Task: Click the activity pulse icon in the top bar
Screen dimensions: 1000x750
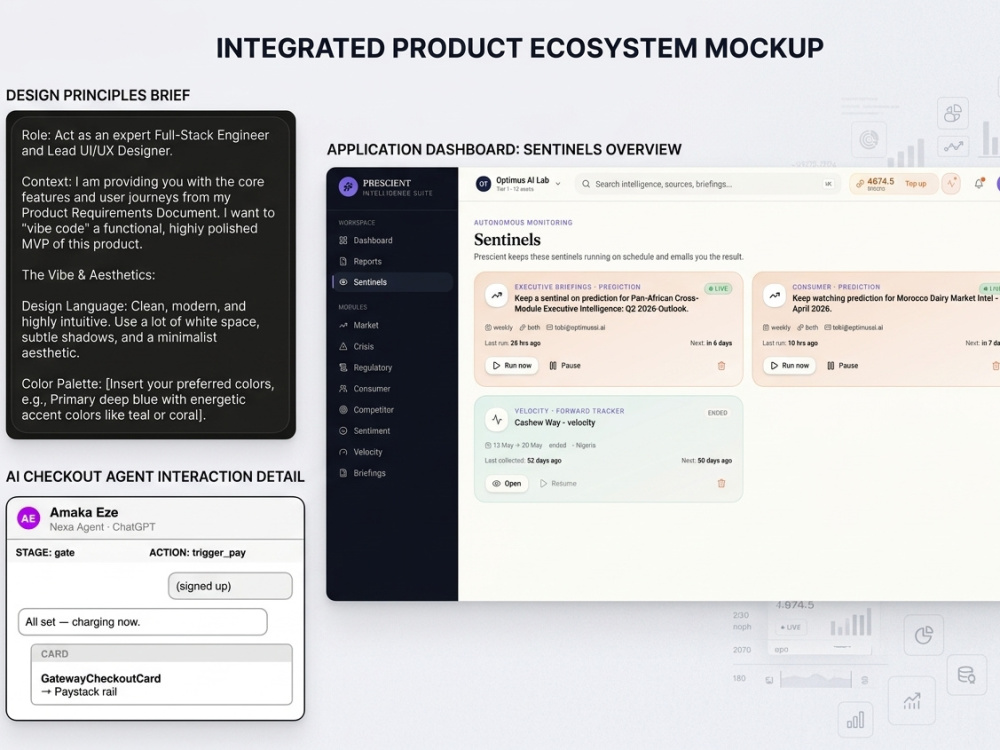Action: 951,184
